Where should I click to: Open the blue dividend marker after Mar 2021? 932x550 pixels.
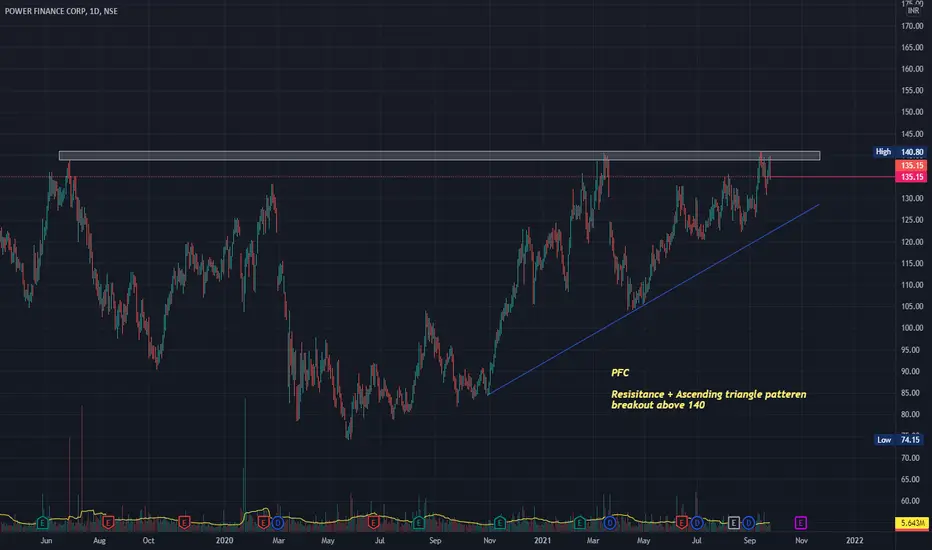point(609,523)
